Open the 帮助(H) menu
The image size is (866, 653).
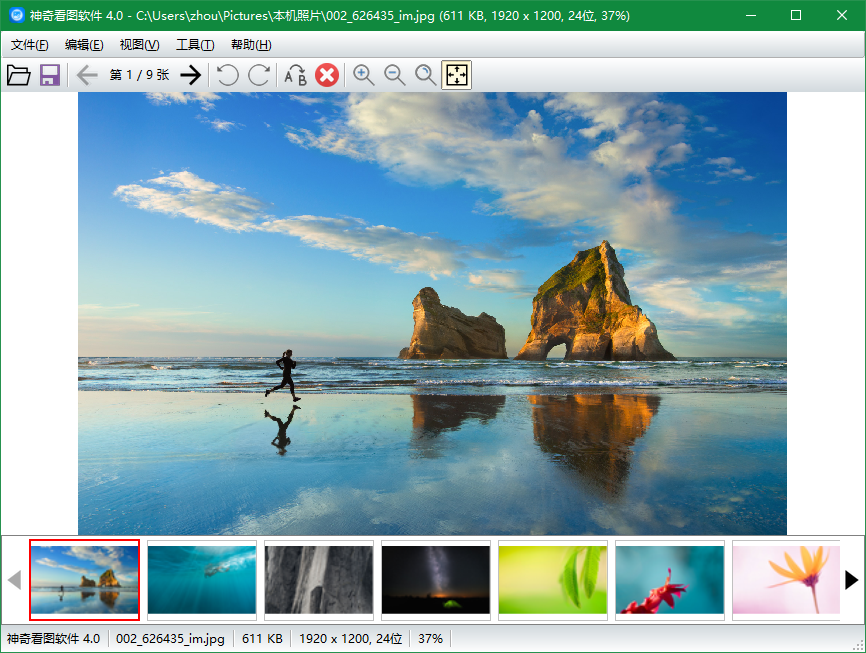(x=251, y=45)
